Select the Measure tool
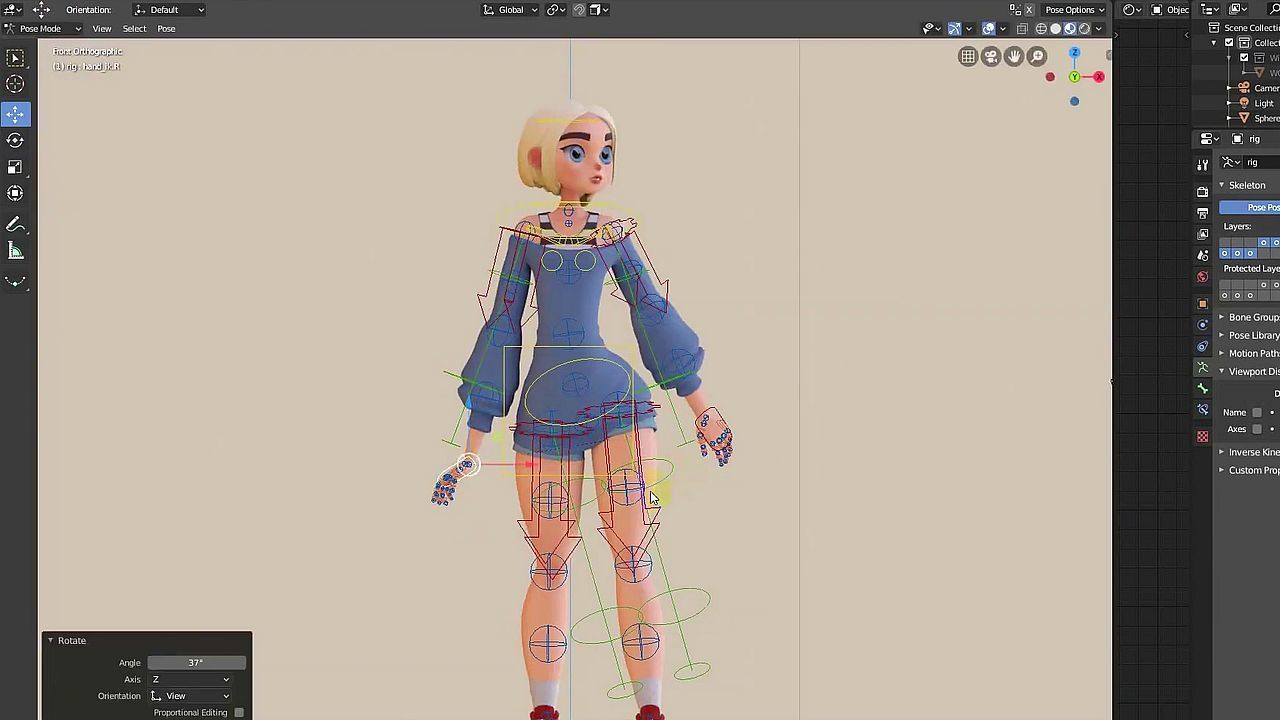 (x=15, y=251)
